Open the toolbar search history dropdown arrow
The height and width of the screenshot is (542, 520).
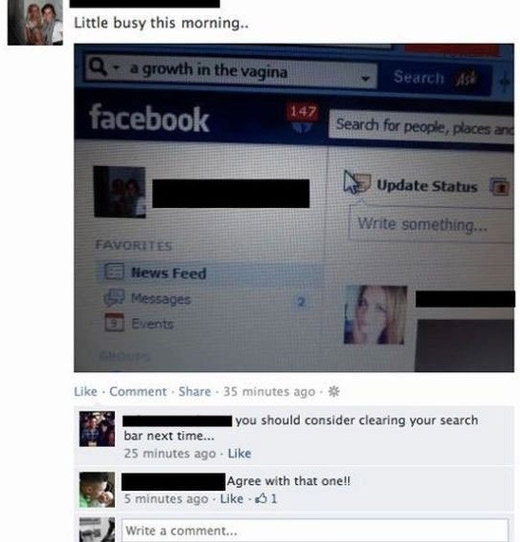coord(365,79)
